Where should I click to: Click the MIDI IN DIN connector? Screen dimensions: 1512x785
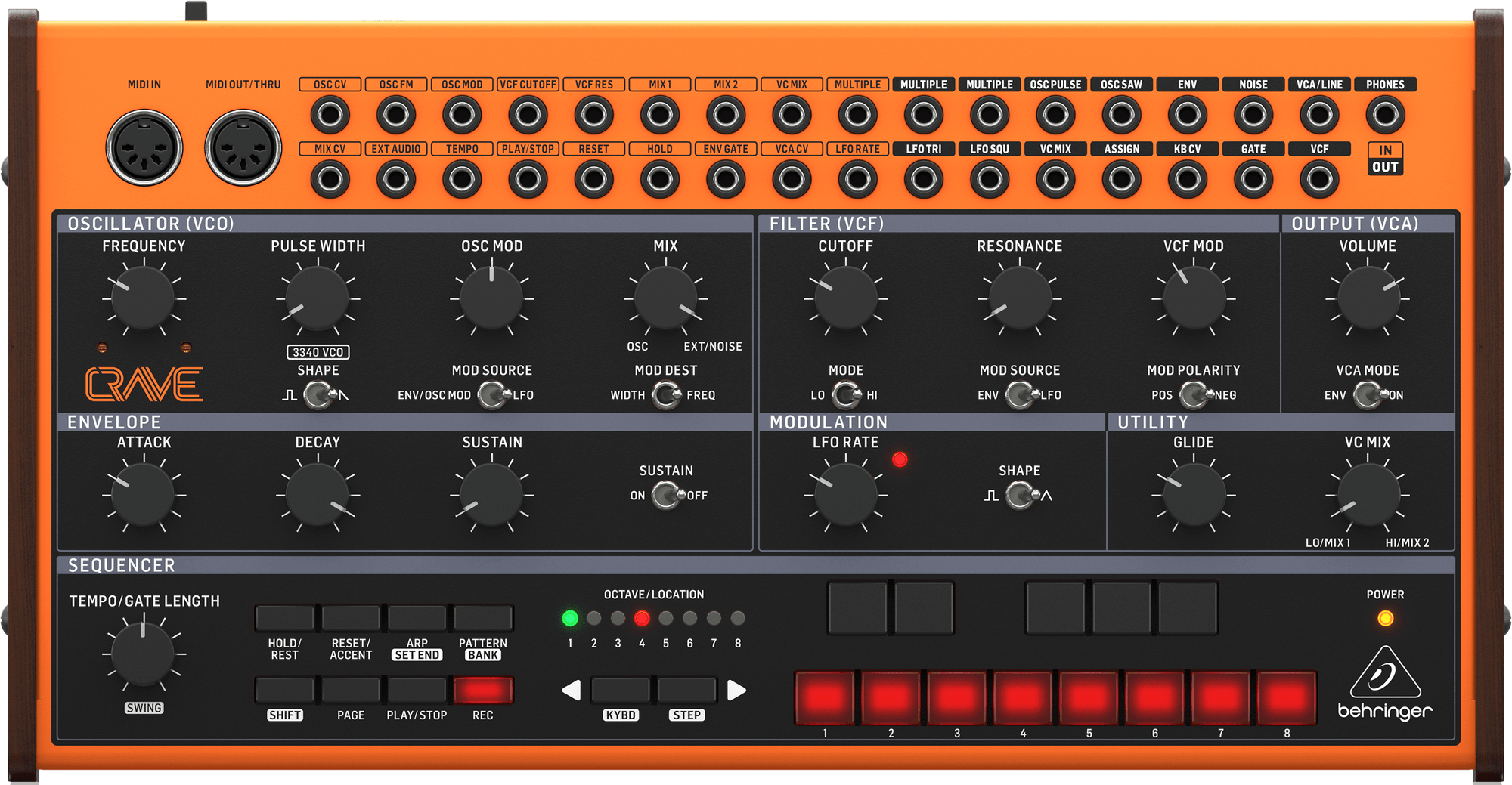coord(144,148)
